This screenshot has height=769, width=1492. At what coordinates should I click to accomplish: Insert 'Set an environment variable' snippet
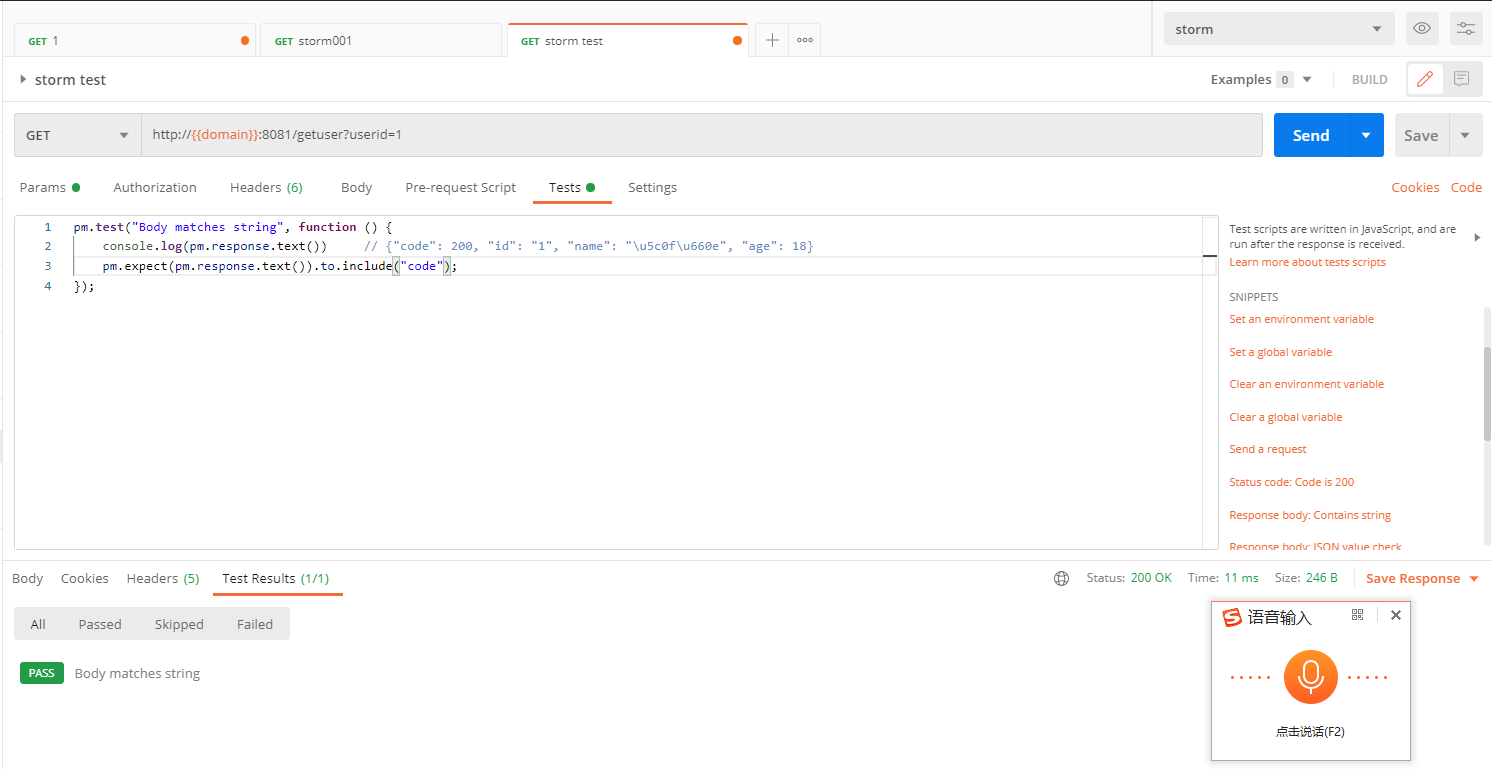(x=1301, y=319)
